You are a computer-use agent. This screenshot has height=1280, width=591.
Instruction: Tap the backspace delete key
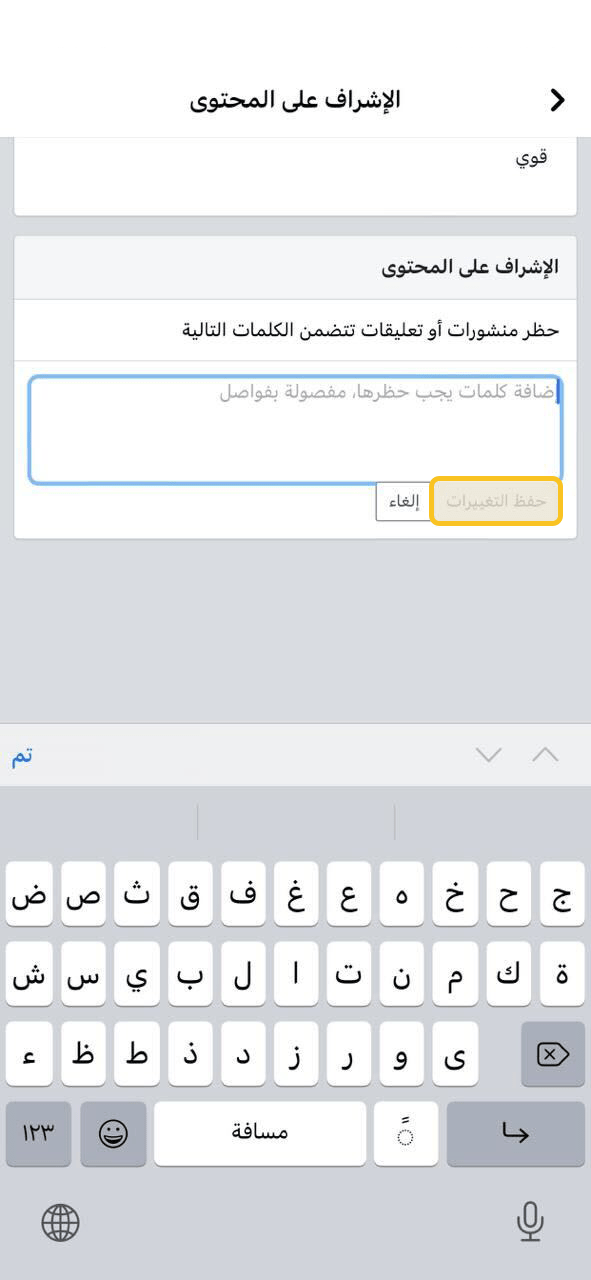553,1054
